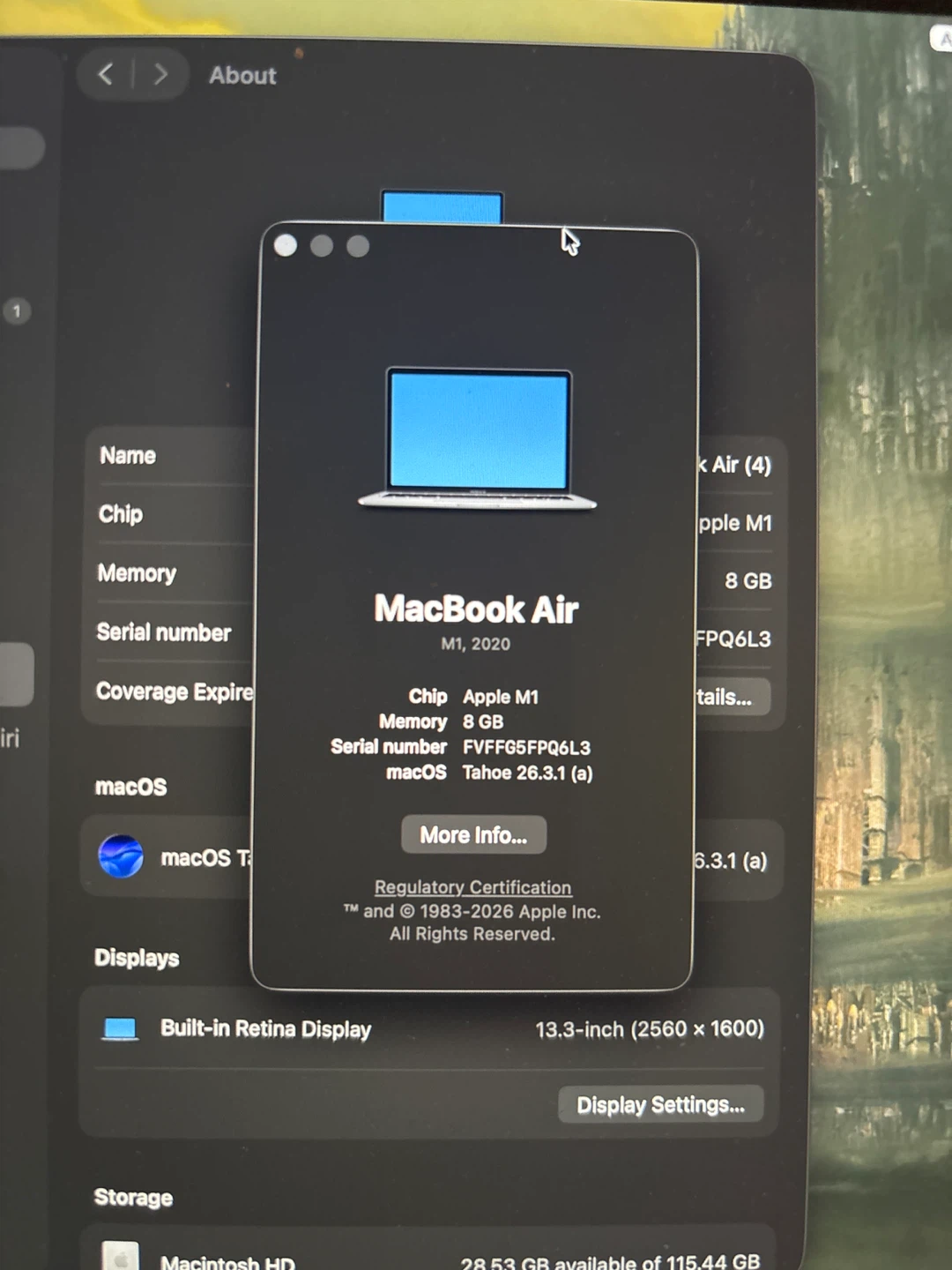Image resolution: width=952 pixels, height=1270 pixels.
Task: Go back with the left chevron arrow
Action: pyautogui.click(x=106, y=74)
